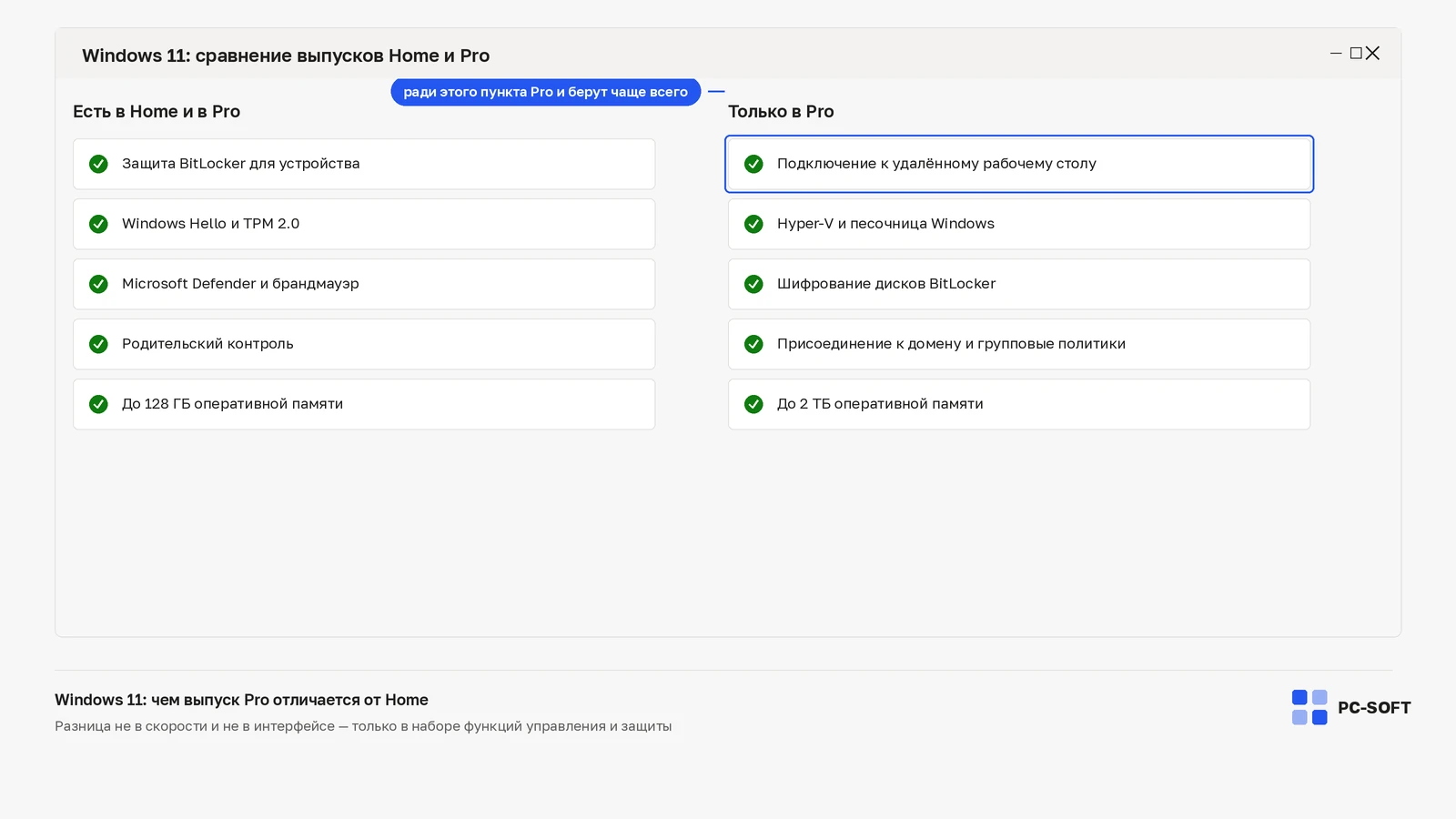Click the check icon next to Windows Hello и TPM 2.0
Viewport: 1456px width, 819px height.
coord(98,224)
